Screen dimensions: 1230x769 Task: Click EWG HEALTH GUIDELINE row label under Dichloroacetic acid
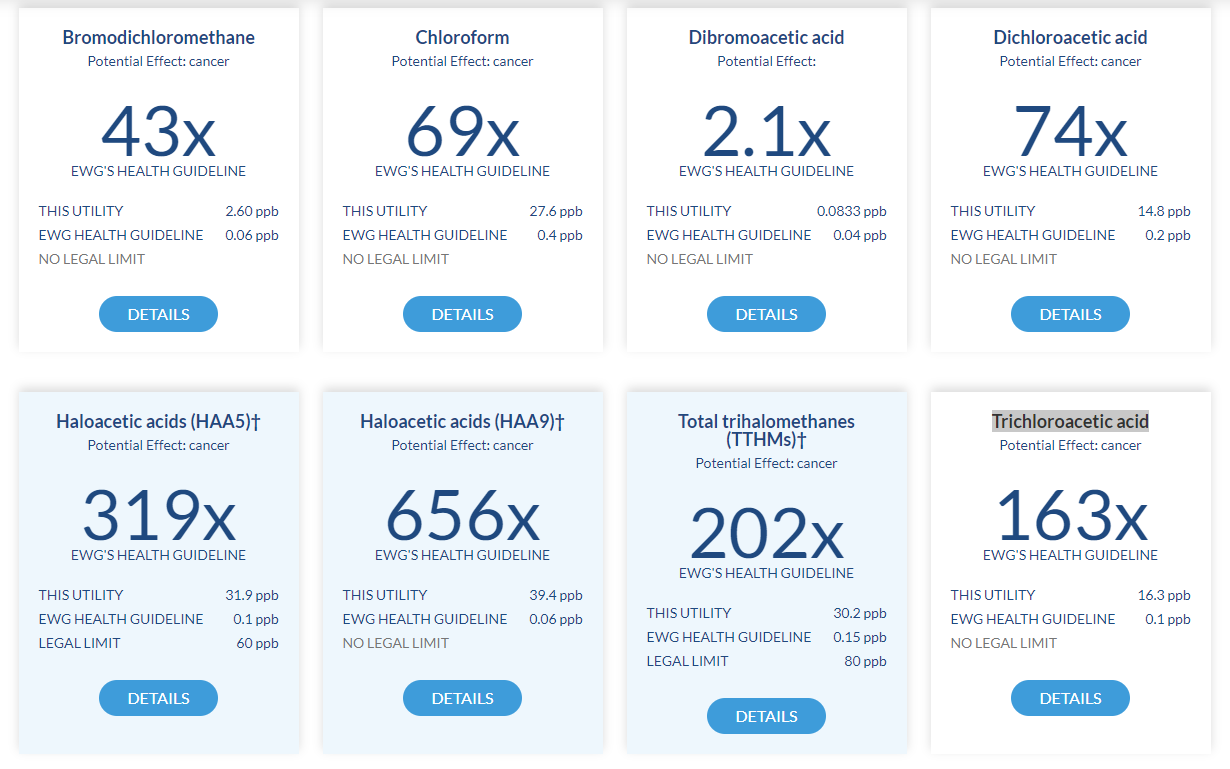1033,235
